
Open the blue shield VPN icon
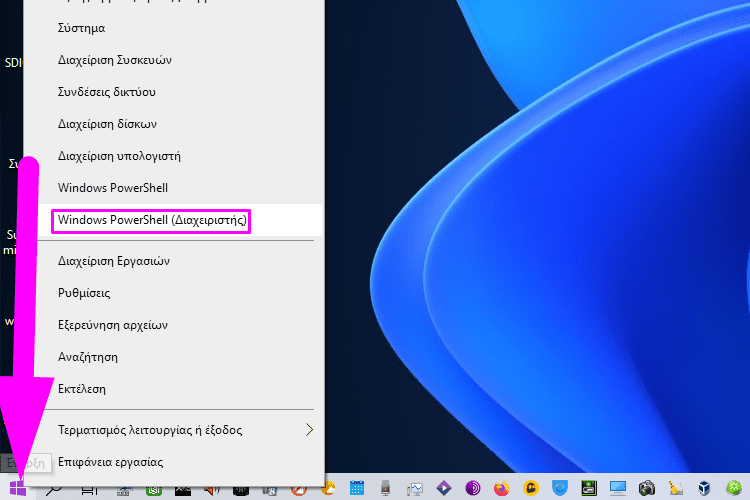tap(560, 488)
